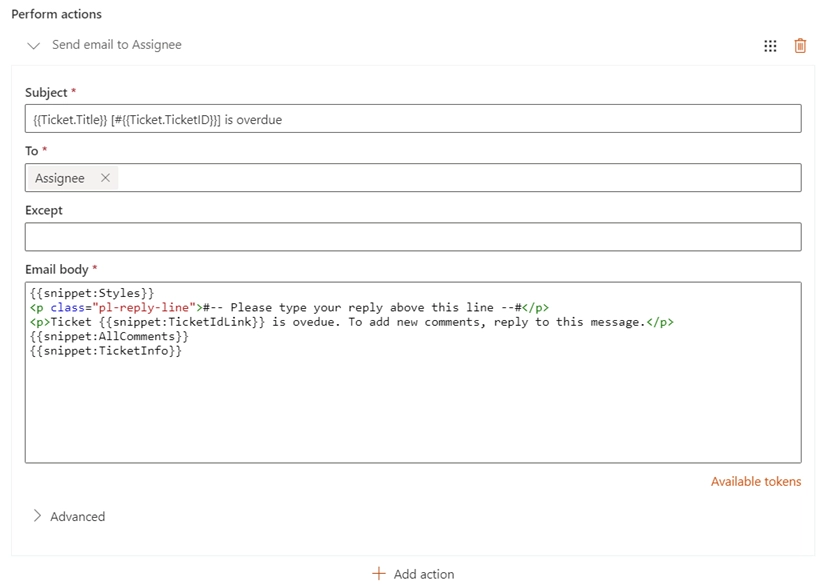Screen dimensions: 836x585
Task: Delete the Send email action with trash icon
Action: 800,46
